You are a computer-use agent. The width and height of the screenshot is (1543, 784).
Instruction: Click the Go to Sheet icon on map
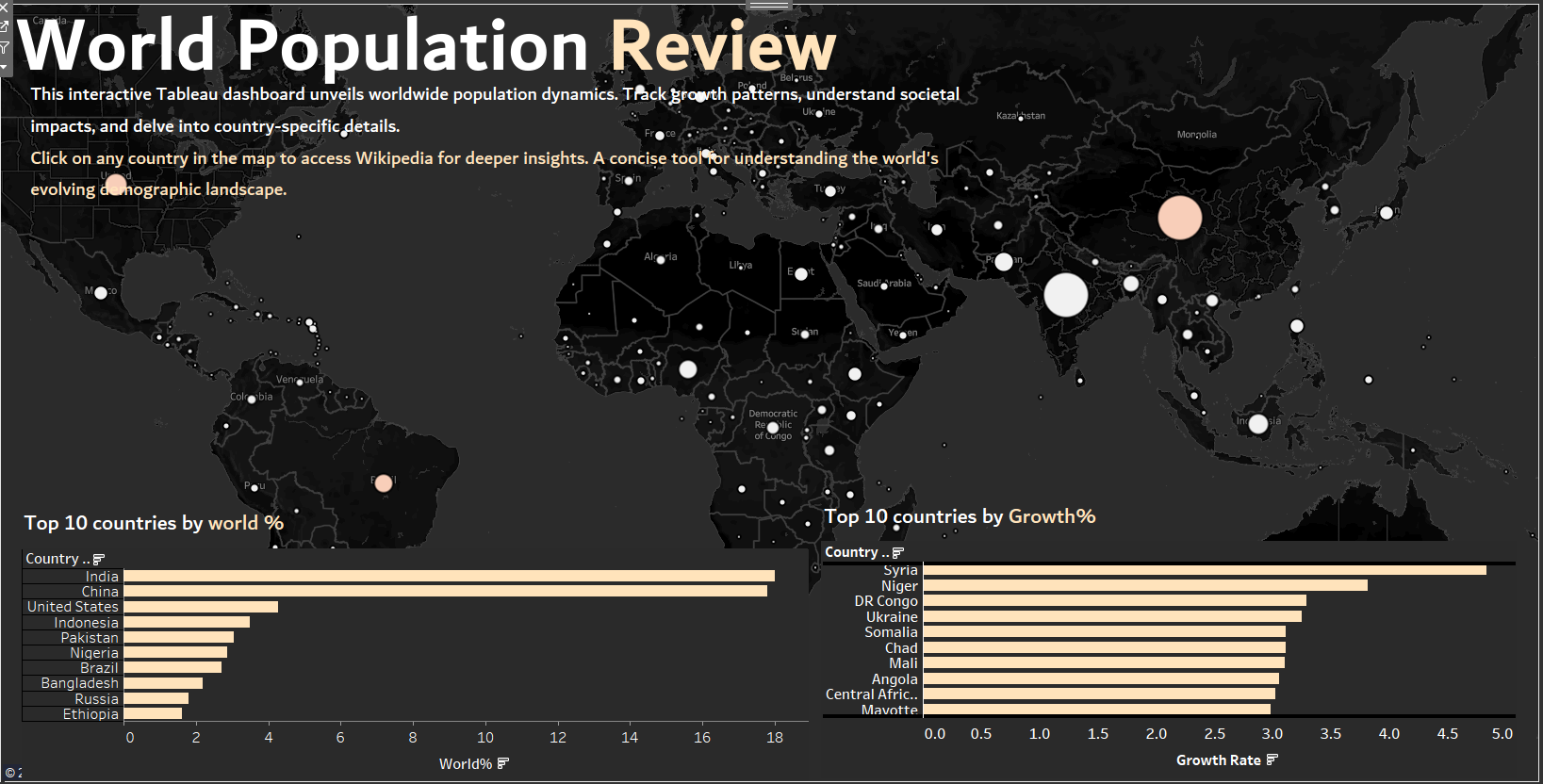pyautogui.click(x=4, y=26)
